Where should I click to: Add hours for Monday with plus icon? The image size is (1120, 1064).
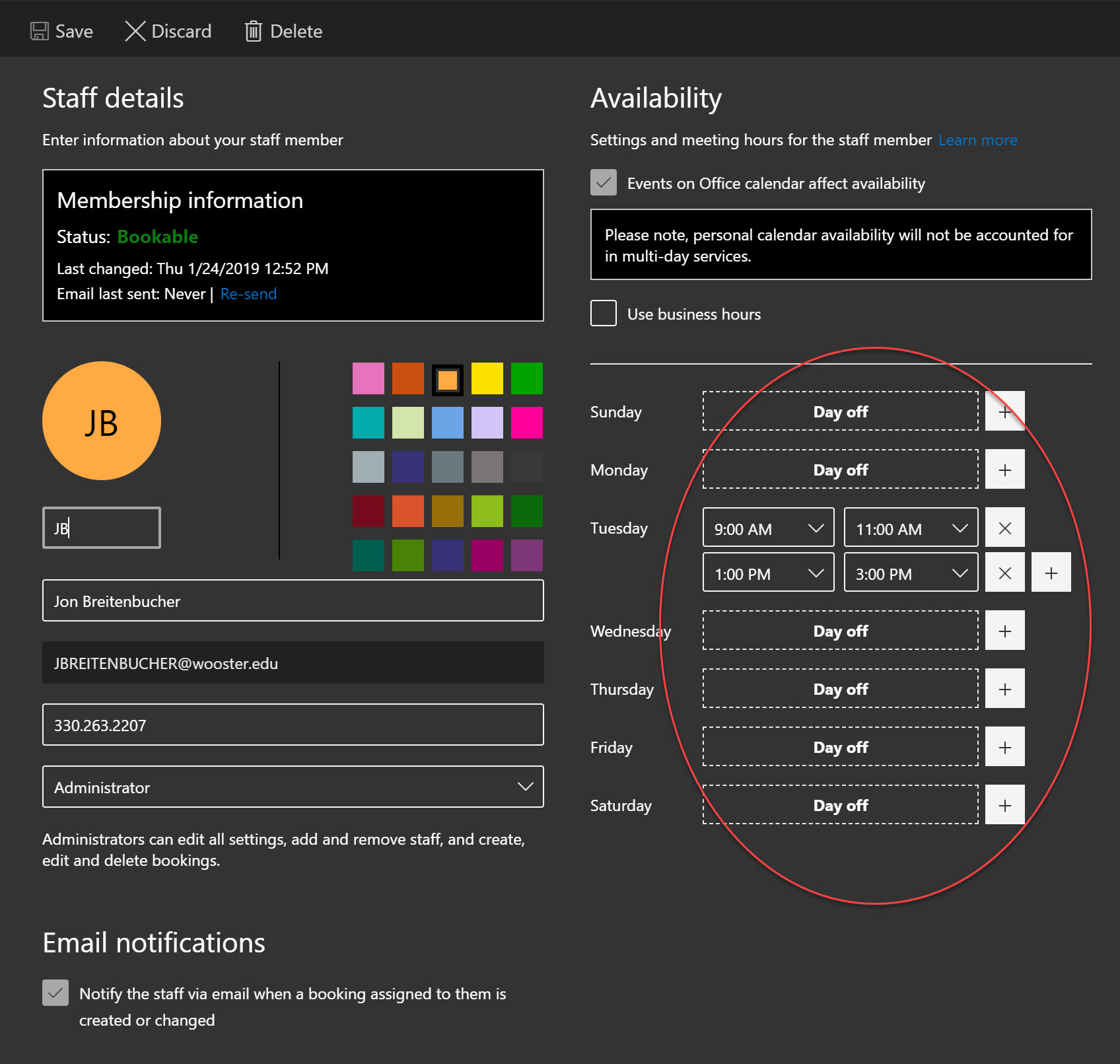(x=1004, y=470)
